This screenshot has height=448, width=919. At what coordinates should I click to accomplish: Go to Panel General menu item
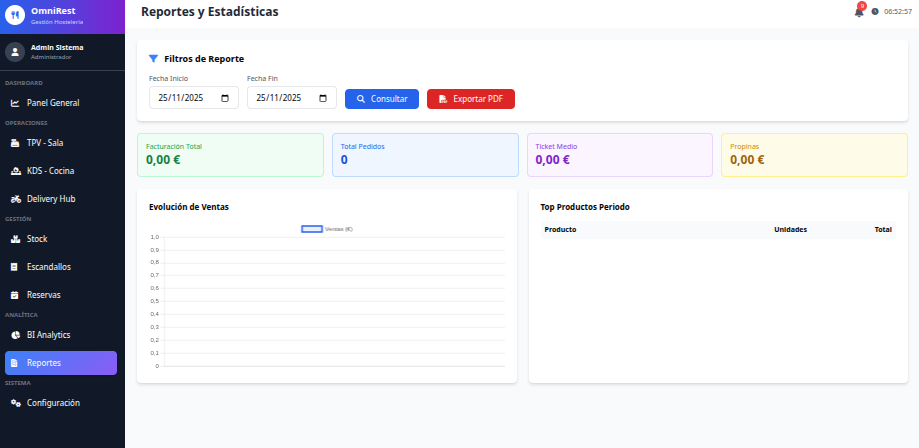pos(60,103)
